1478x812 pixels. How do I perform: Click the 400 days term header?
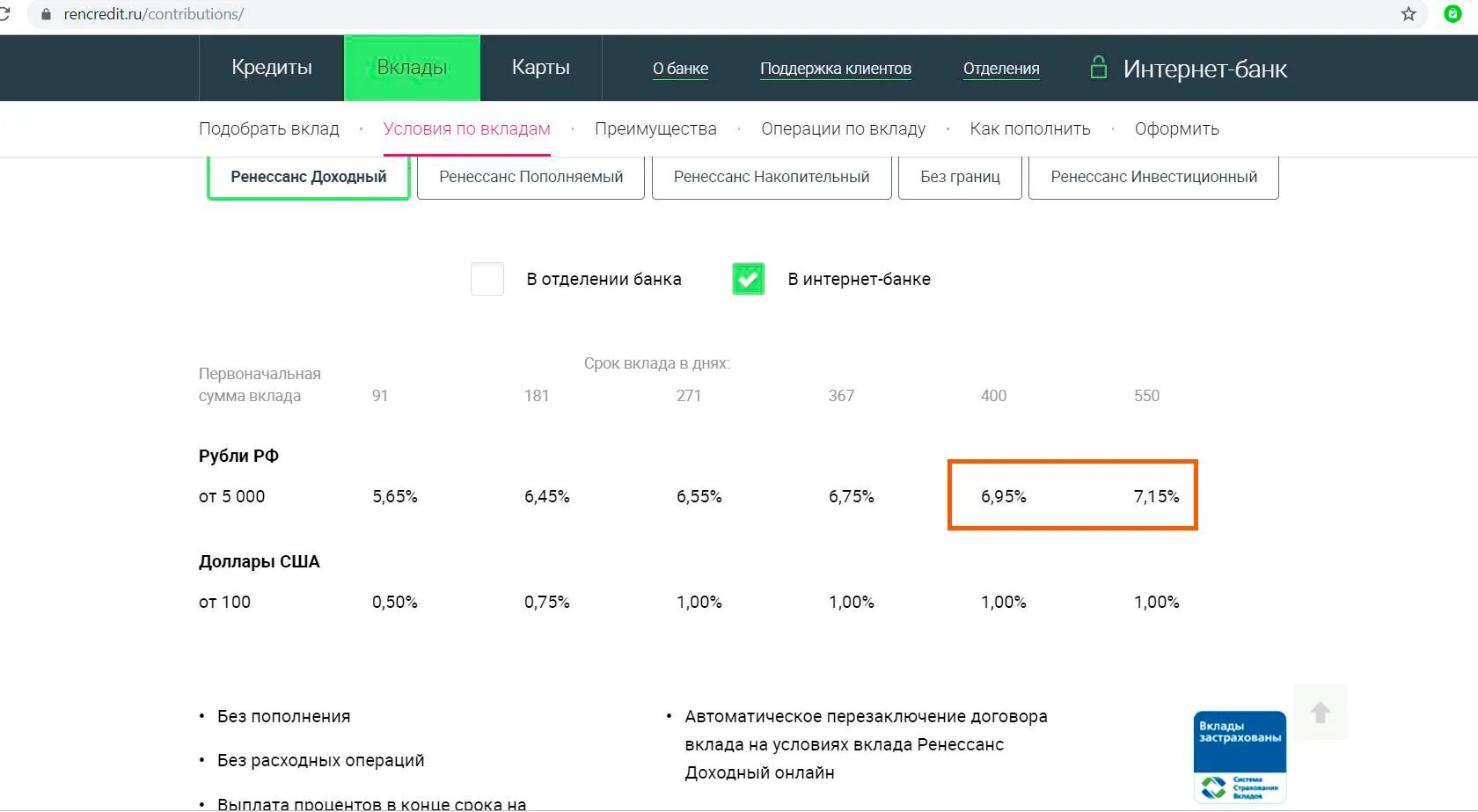pyautogui.click(x=994, y=396)
